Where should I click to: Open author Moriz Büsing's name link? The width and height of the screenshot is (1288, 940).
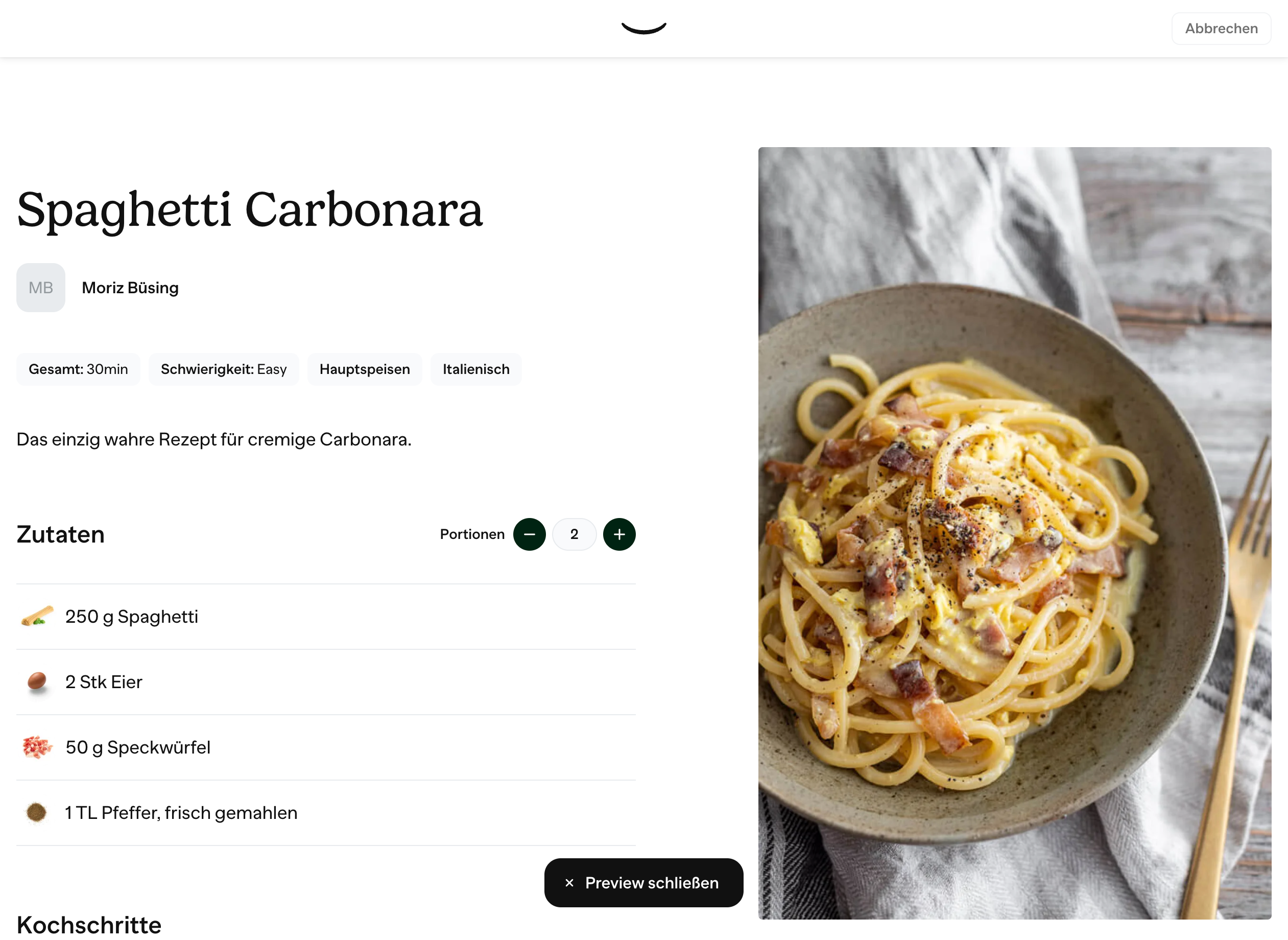pyautogui.click(x=130, y=288)
